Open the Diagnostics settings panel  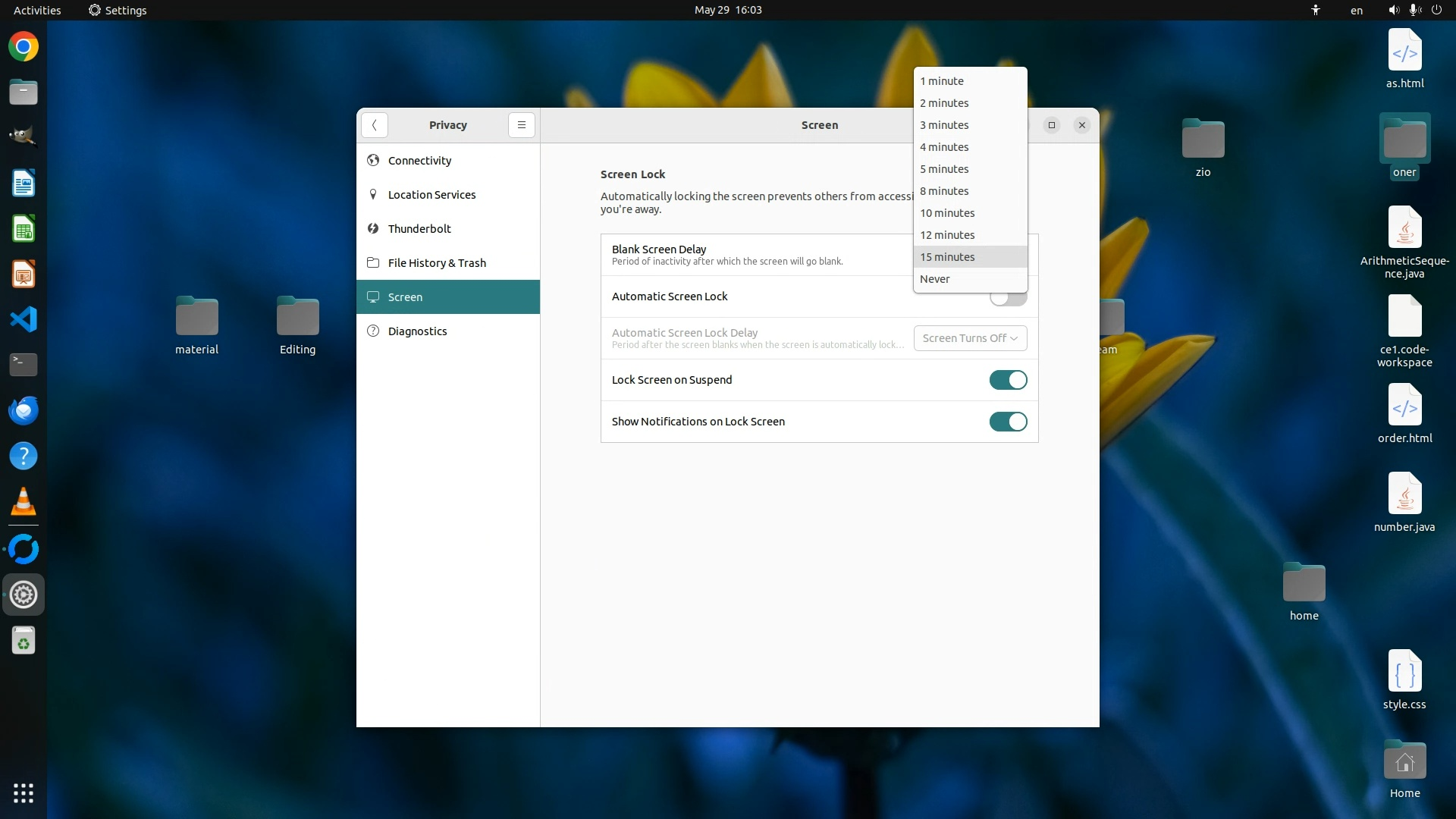pyautogui.click(x=417, y=331)
